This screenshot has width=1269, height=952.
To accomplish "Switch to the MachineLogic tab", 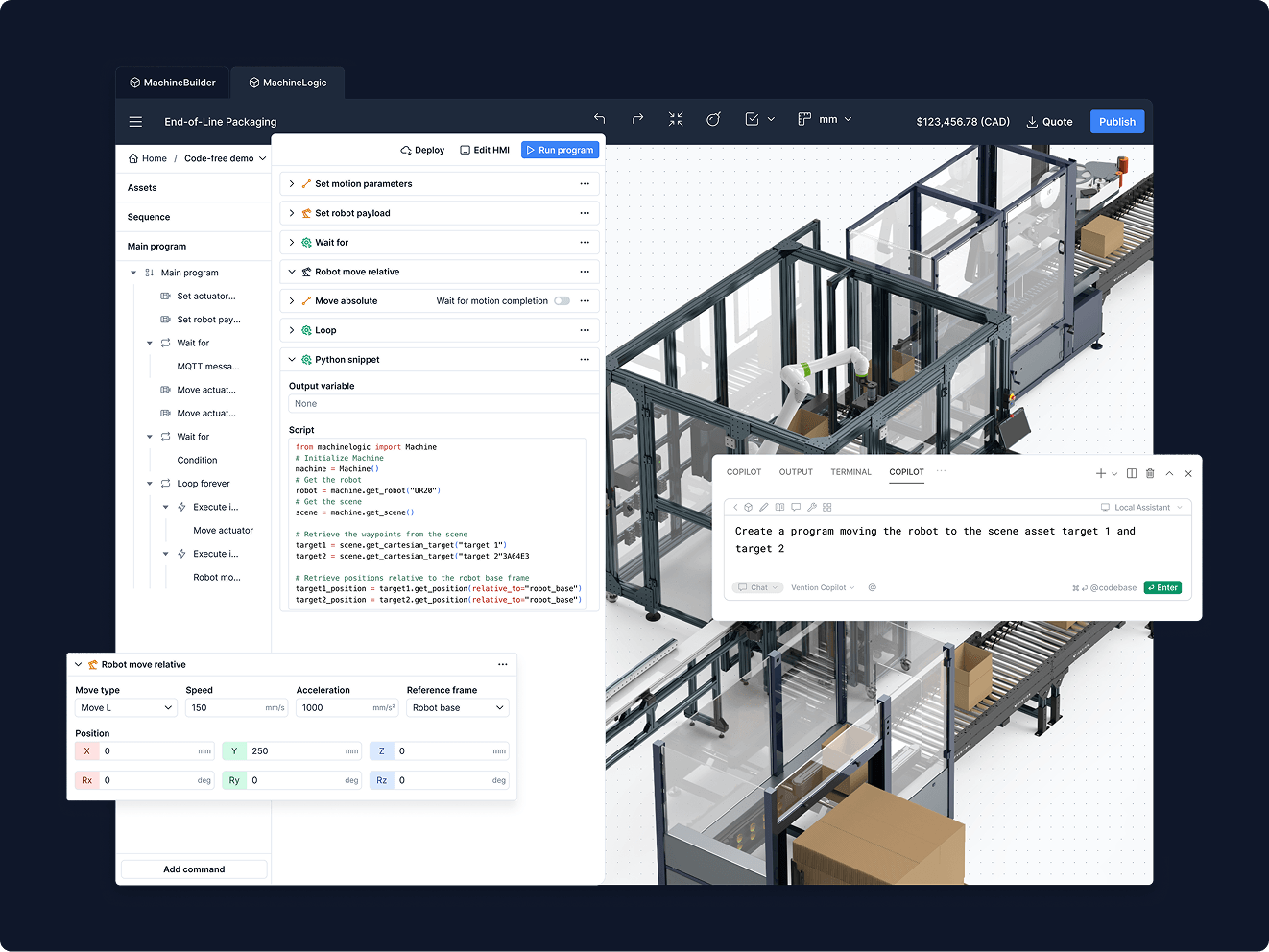I will pyautogui.click(x=288, y=83).
